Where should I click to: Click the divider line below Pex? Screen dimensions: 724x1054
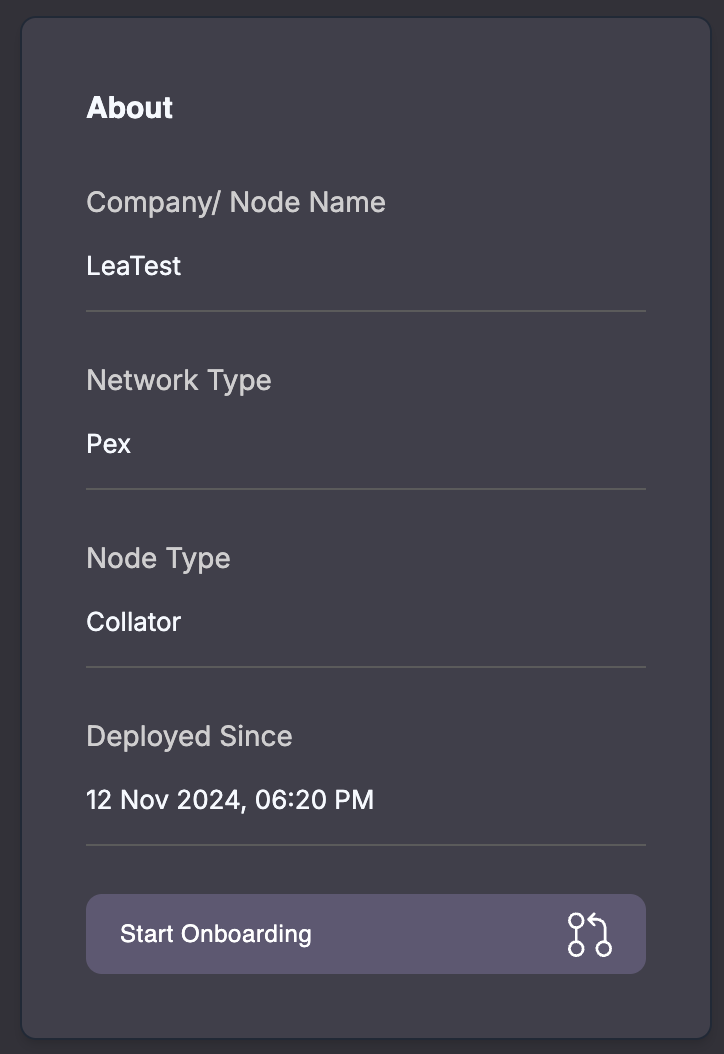[365, 489]
